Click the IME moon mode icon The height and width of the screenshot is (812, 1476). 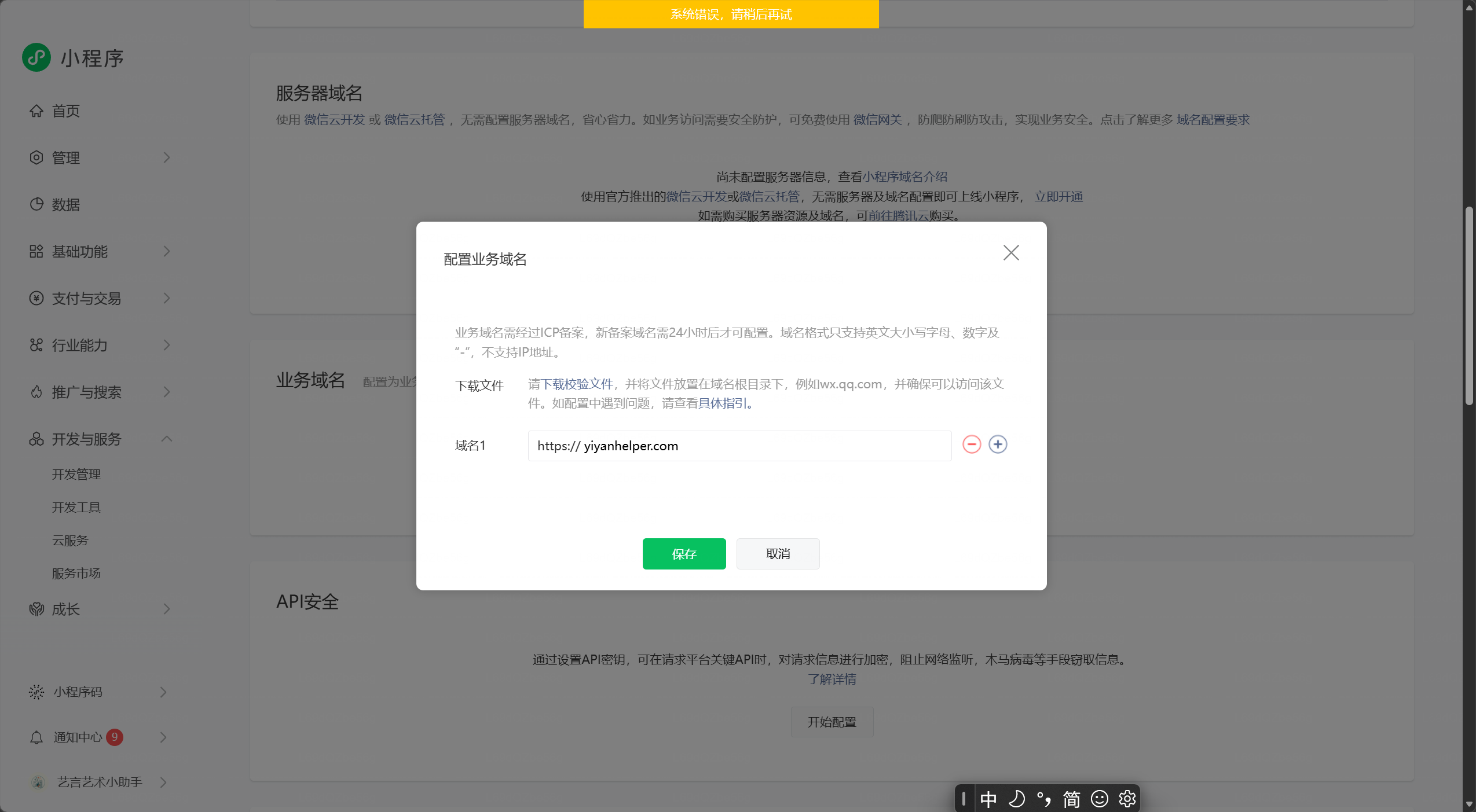(1016, 799)
